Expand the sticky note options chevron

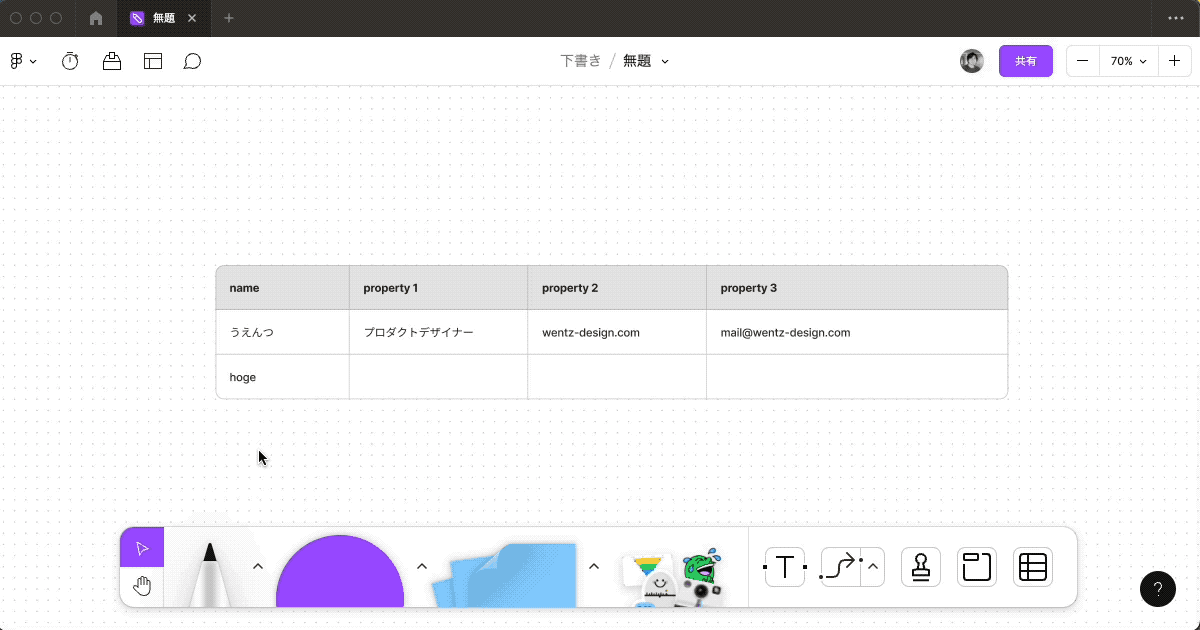pos(593,566)
